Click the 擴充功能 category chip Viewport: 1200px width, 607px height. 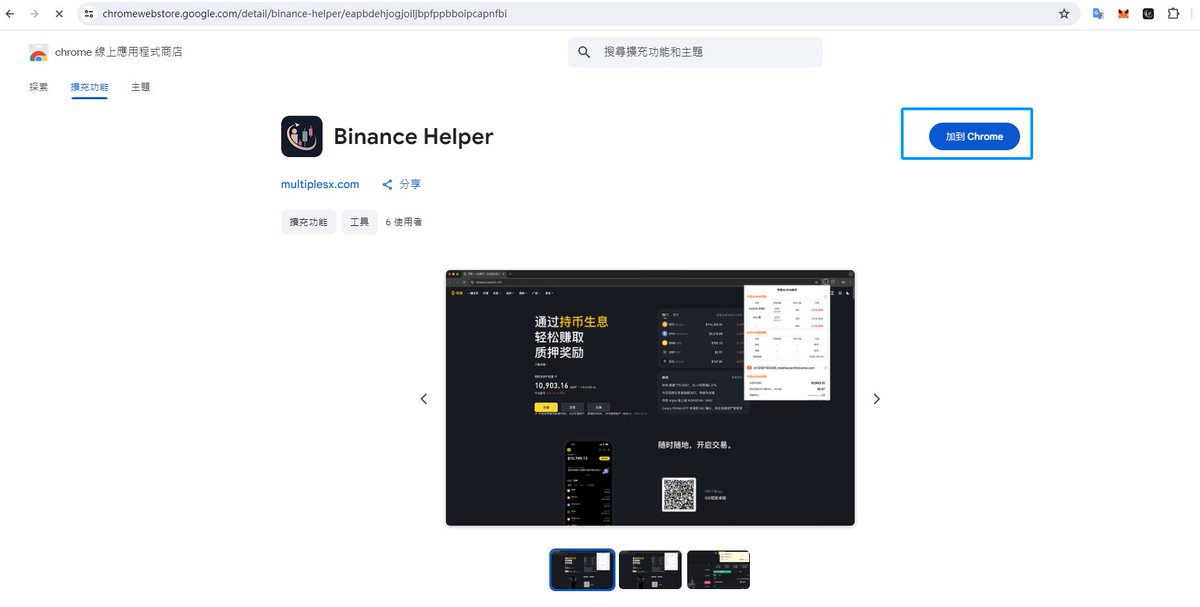click(x=308, y=222)
